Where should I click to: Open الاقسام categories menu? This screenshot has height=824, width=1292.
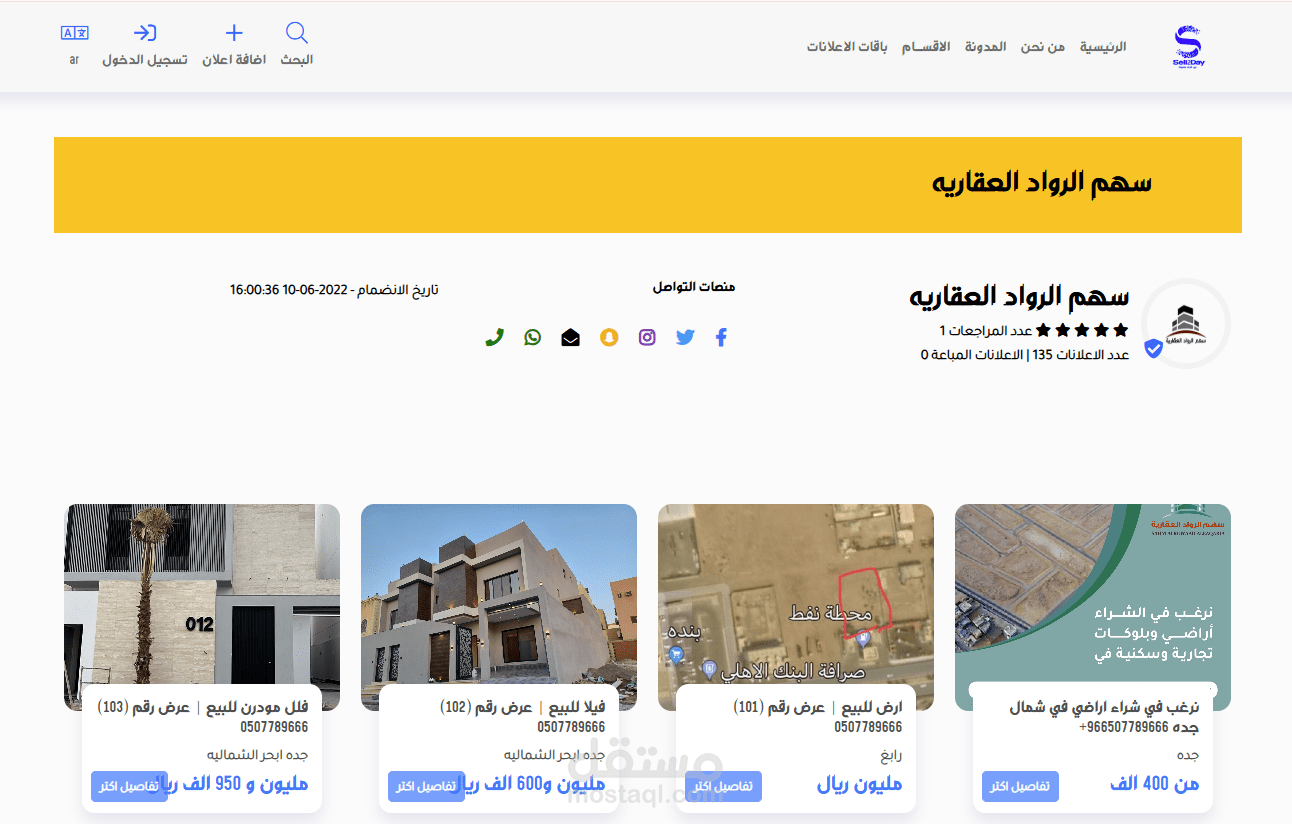(926, 47)
